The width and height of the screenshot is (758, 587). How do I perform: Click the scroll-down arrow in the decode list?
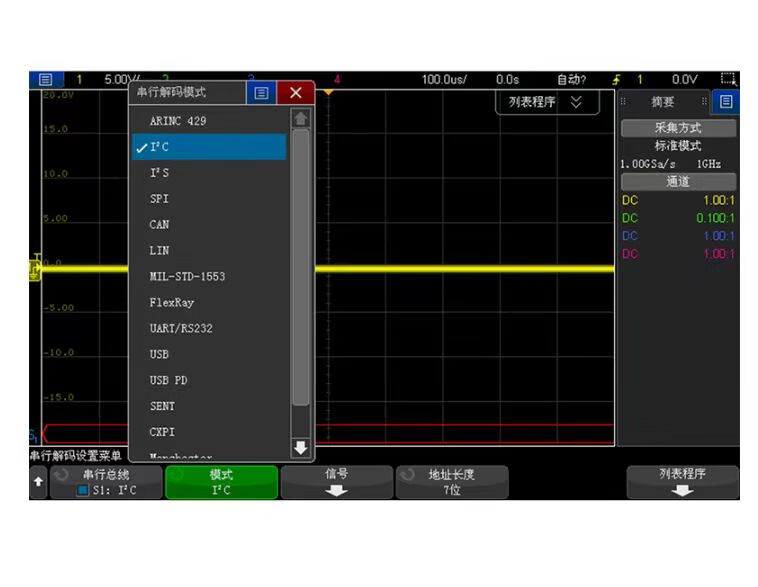(x=300, y=448)
